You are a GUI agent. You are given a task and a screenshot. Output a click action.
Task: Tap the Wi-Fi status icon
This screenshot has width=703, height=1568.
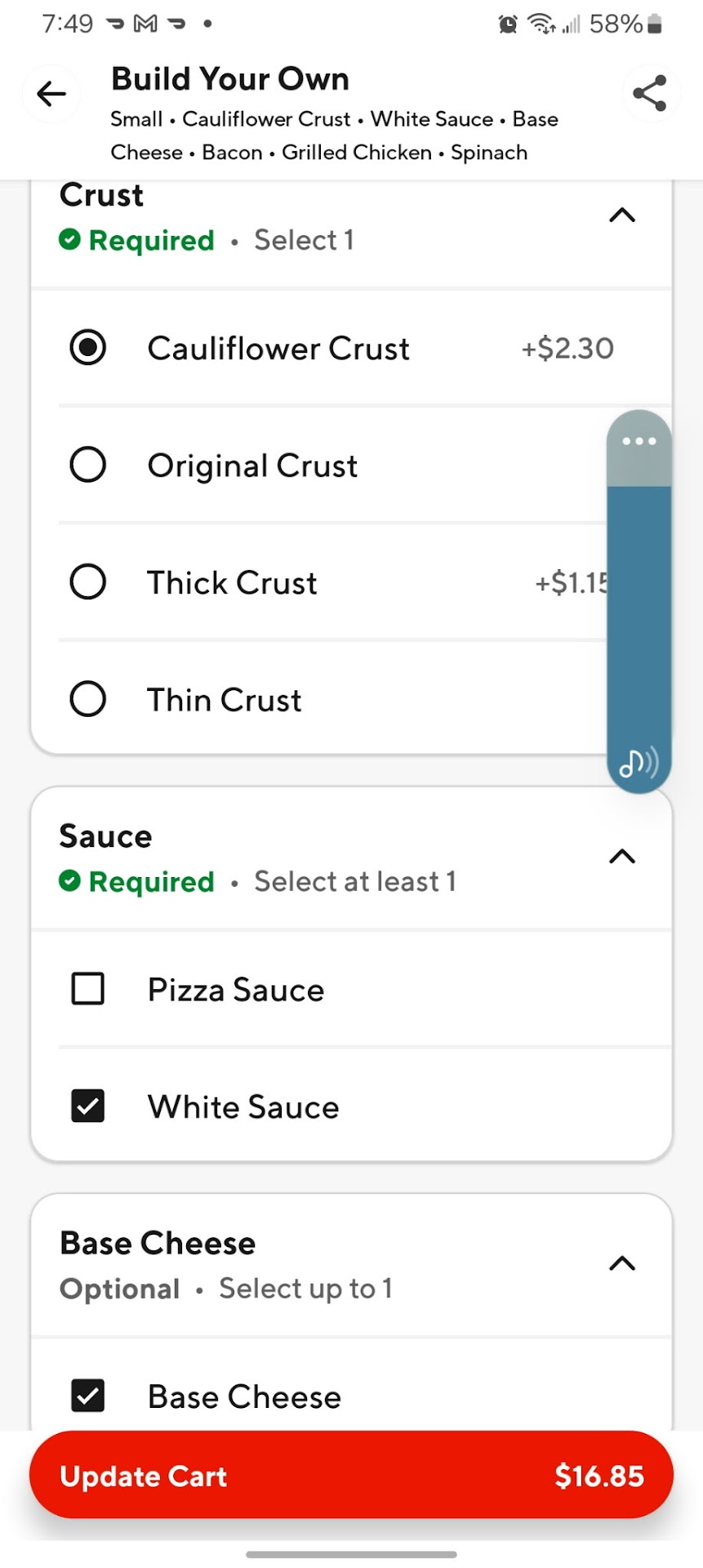coord(541,24)
